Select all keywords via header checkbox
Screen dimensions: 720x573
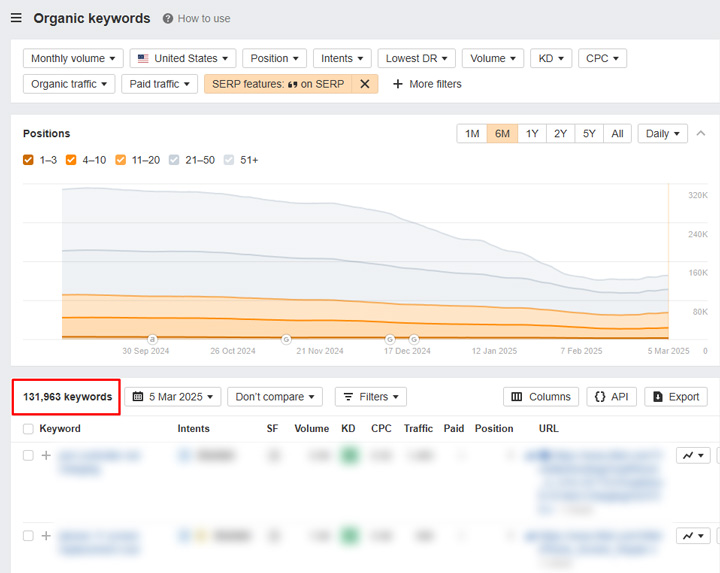point(28,429)
